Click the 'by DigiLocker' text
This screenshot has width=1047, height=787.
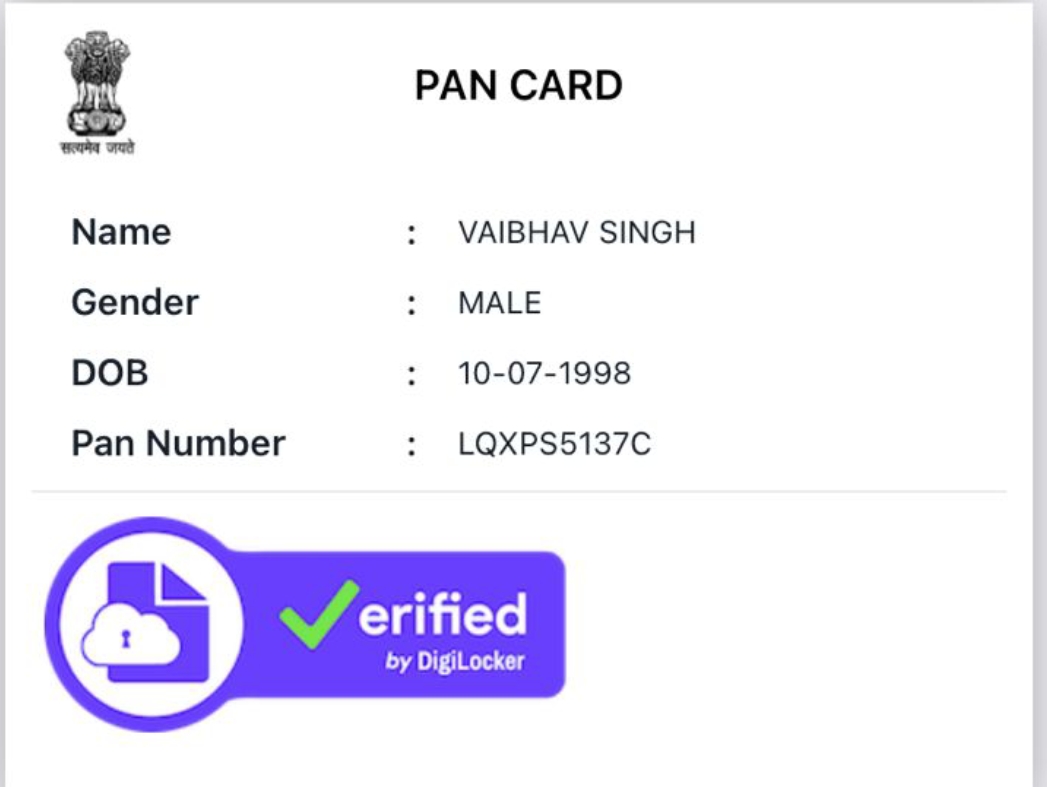[455, 661]
